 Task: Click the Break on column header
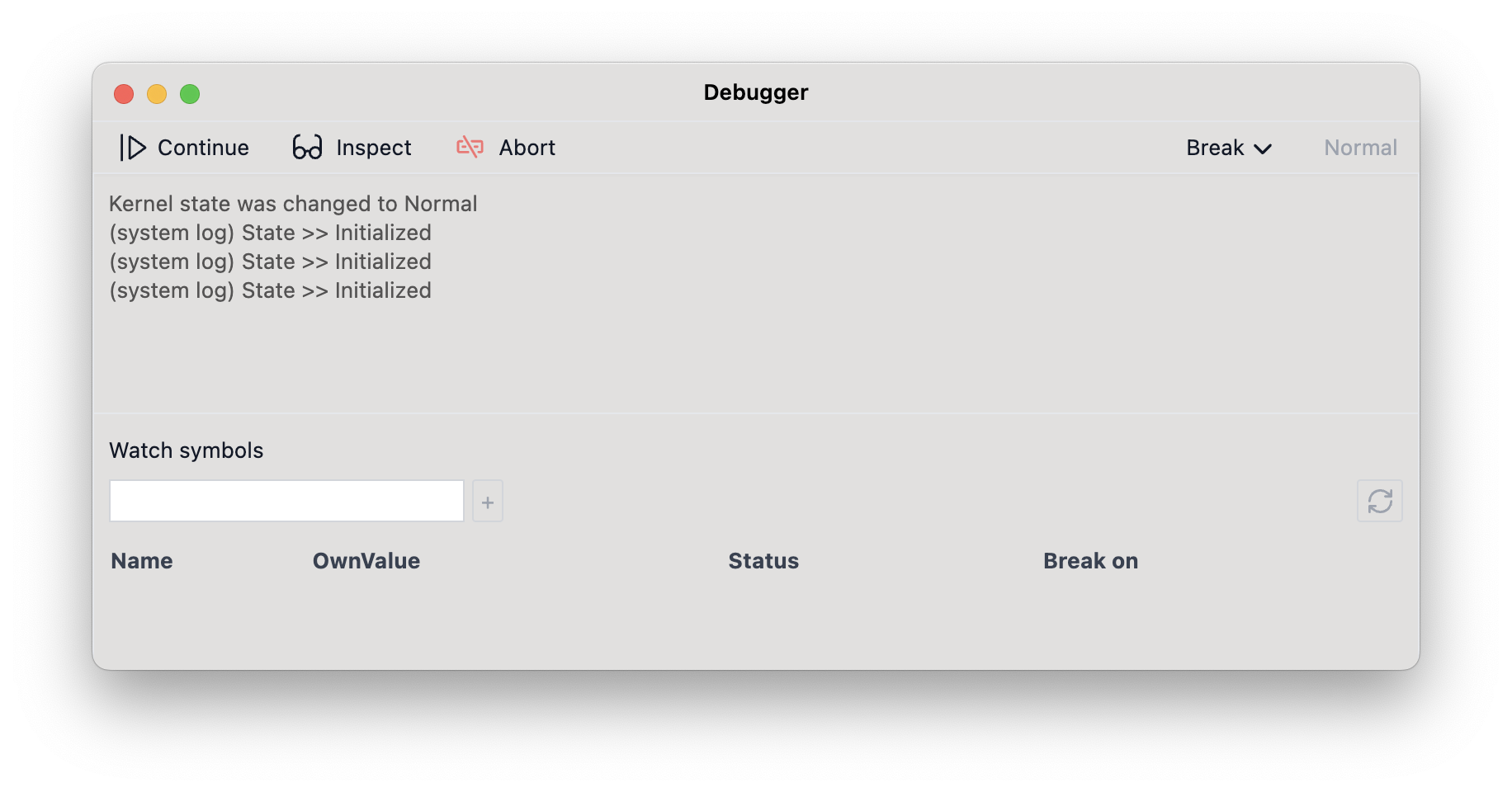[x=1090, y=561]
